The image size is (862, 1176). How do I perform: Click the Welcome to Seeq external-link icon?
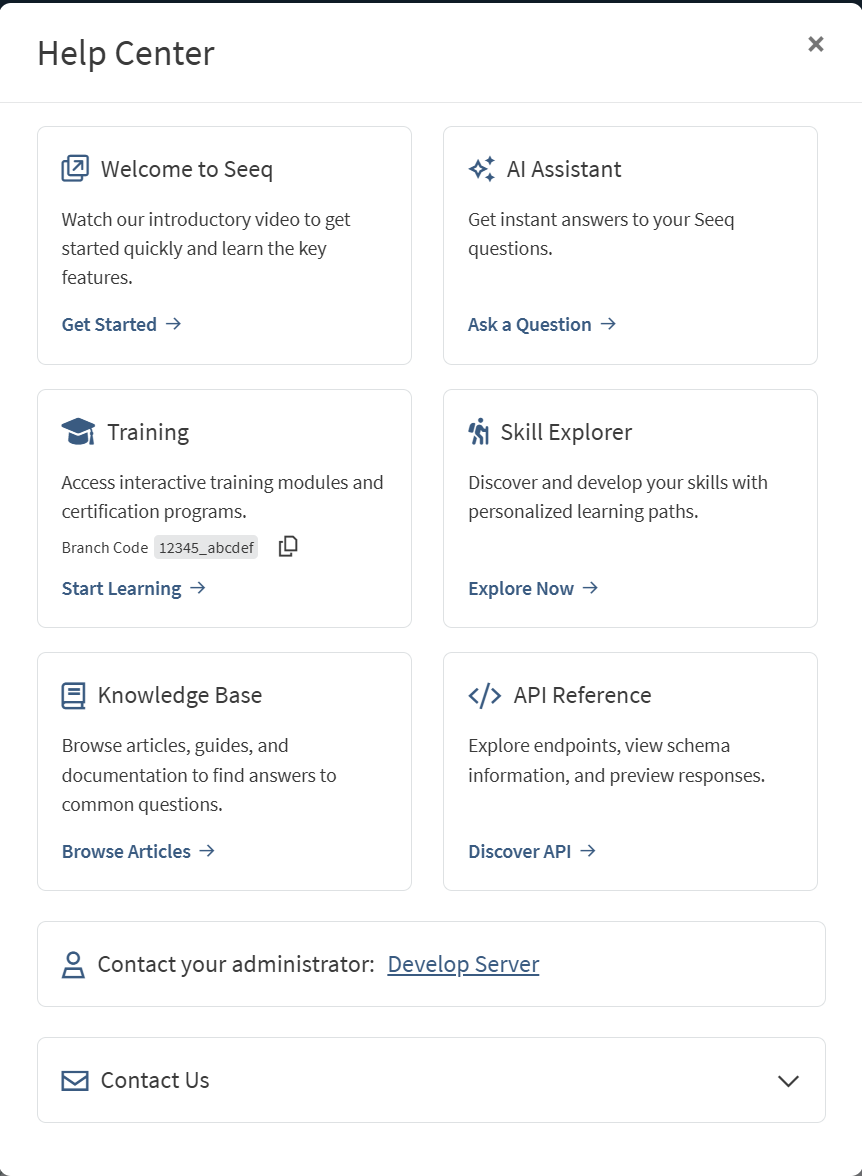point(75,169)
